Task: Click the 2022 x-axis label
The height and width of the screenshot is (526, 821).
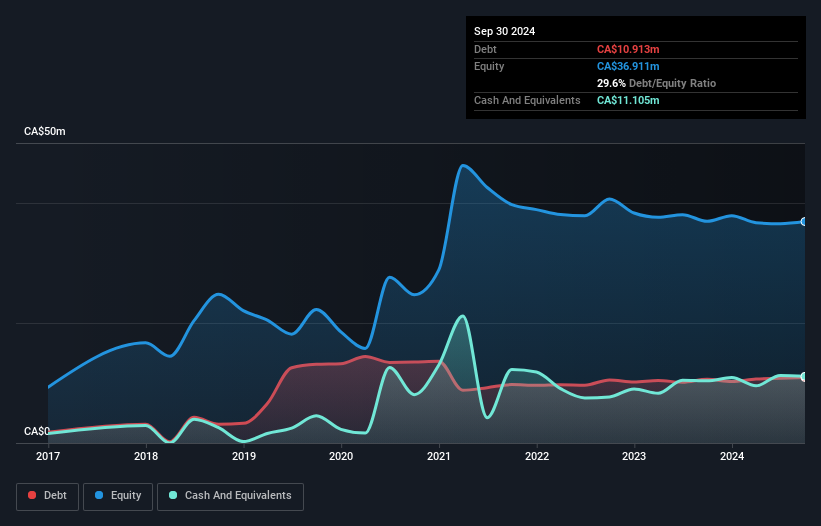Action: click(x=537, y=456)
